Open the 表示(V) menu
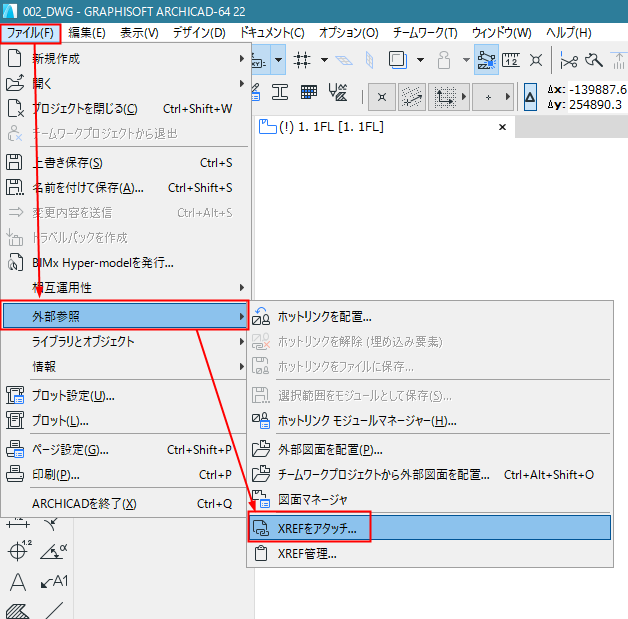The image size is (628, 619). 139,33
